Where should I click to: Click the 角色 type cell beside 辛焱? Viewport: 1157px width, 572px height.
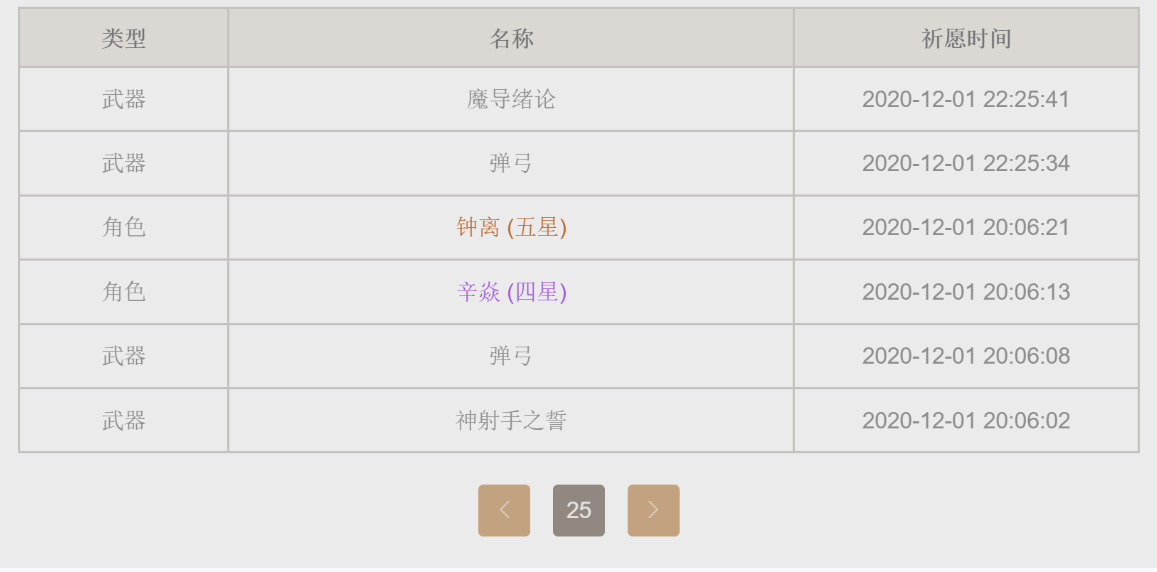point(123,292)
